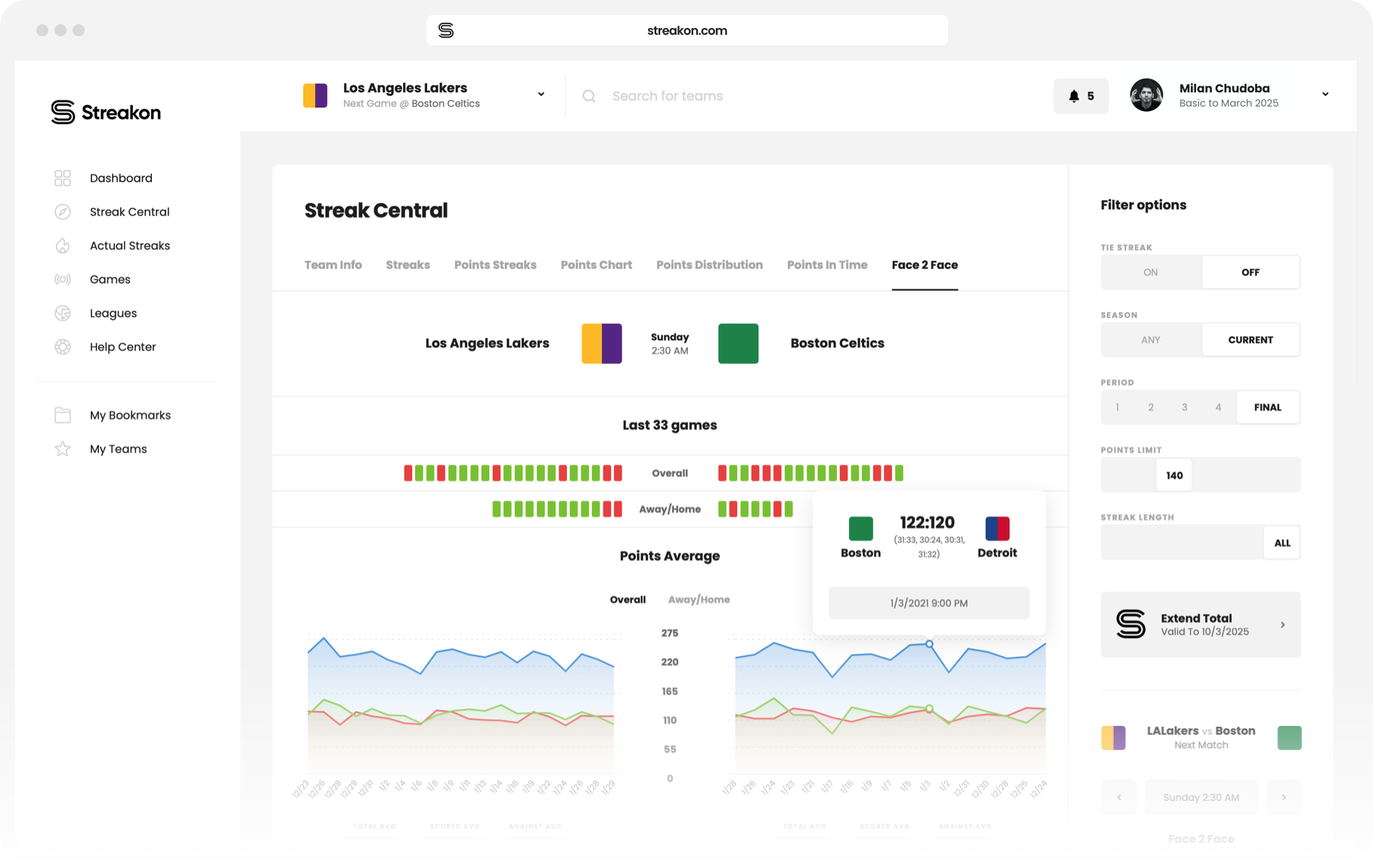Select period 2 in Period filter
Screen dimensions: 1373x868
point(1151,408)
